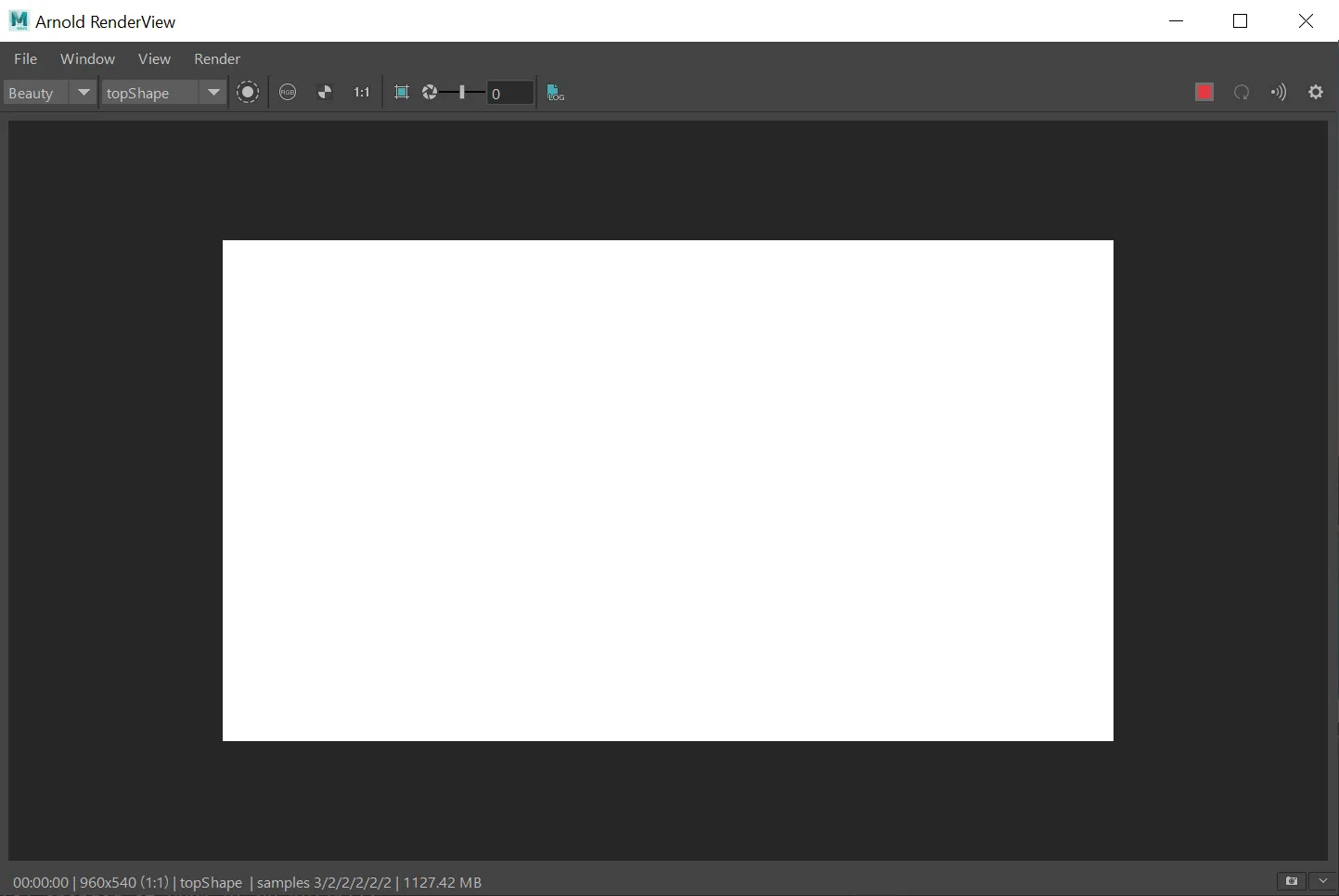
Task: Minimize the Arnold RenderView window
Action: (x=1177, y=20)
